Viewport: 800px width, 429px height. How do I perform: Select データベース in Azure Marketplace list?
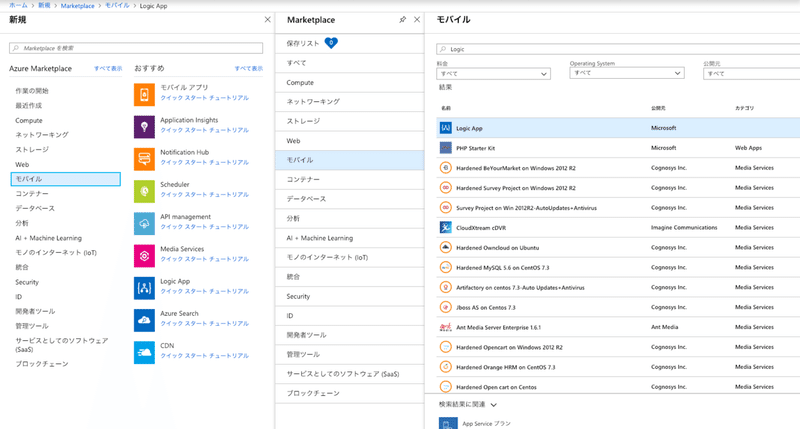[35, 208]
